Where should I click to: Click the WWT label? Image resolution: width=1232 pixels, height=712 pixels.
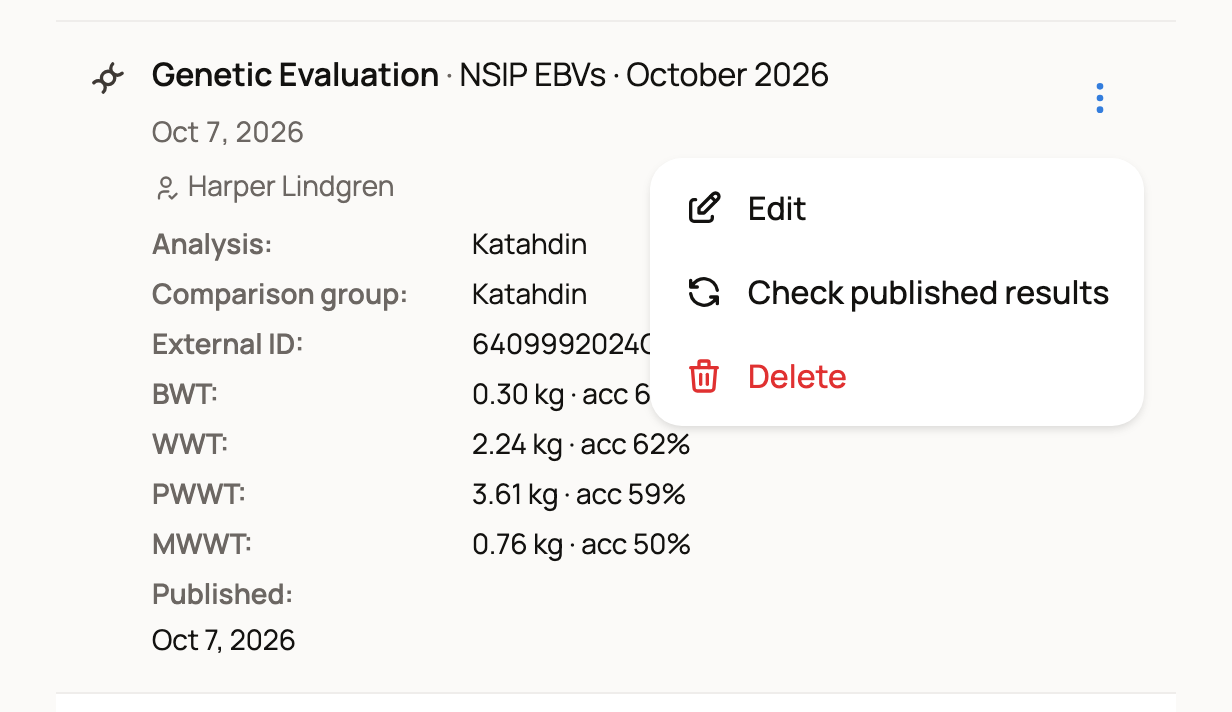click(190, 444)
